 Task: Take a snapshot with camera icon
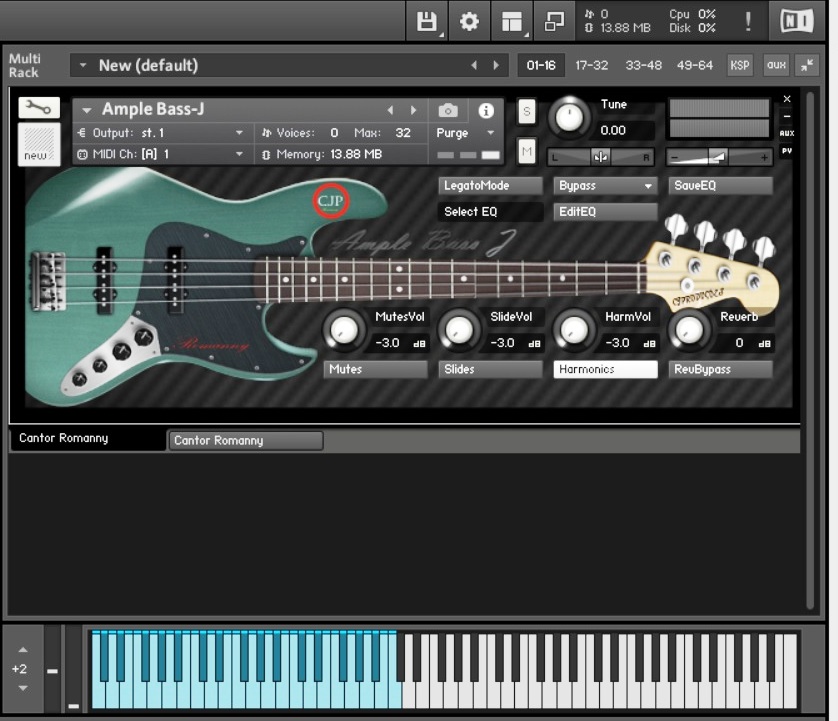(x=448, y=111)
